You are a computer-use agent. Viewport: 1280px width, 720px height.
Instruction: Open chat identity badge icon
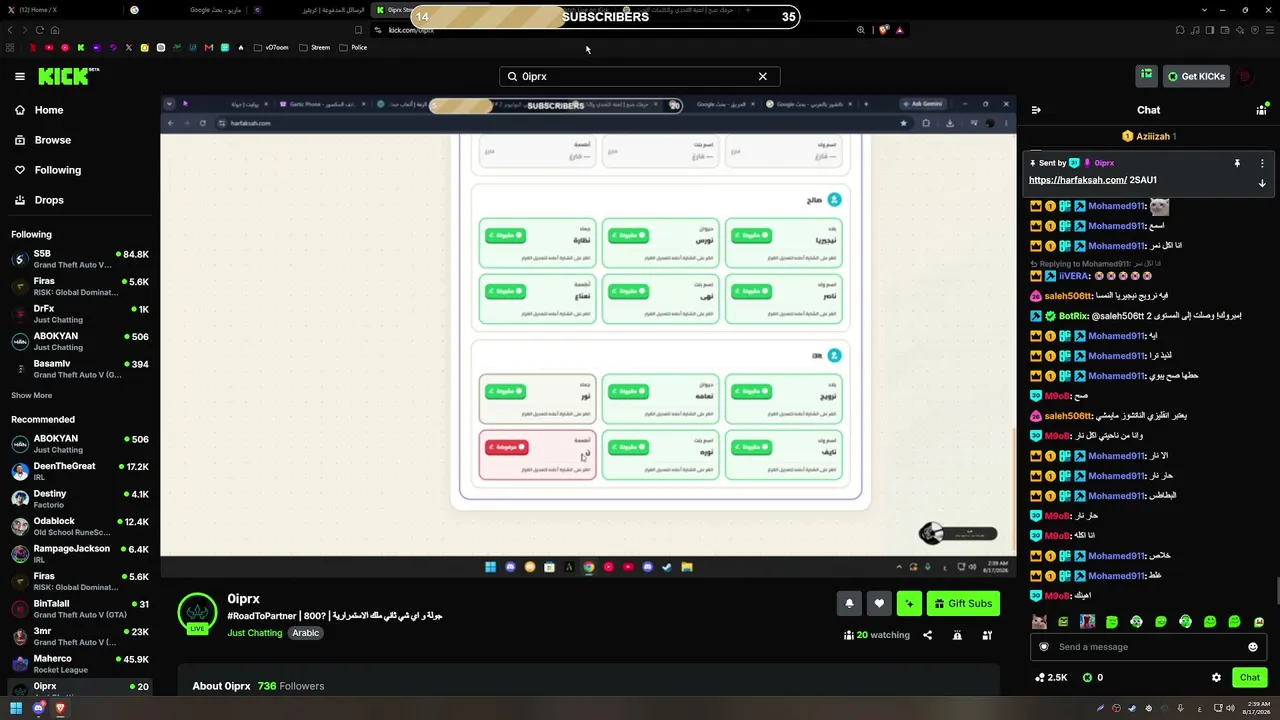(1044, 647)
